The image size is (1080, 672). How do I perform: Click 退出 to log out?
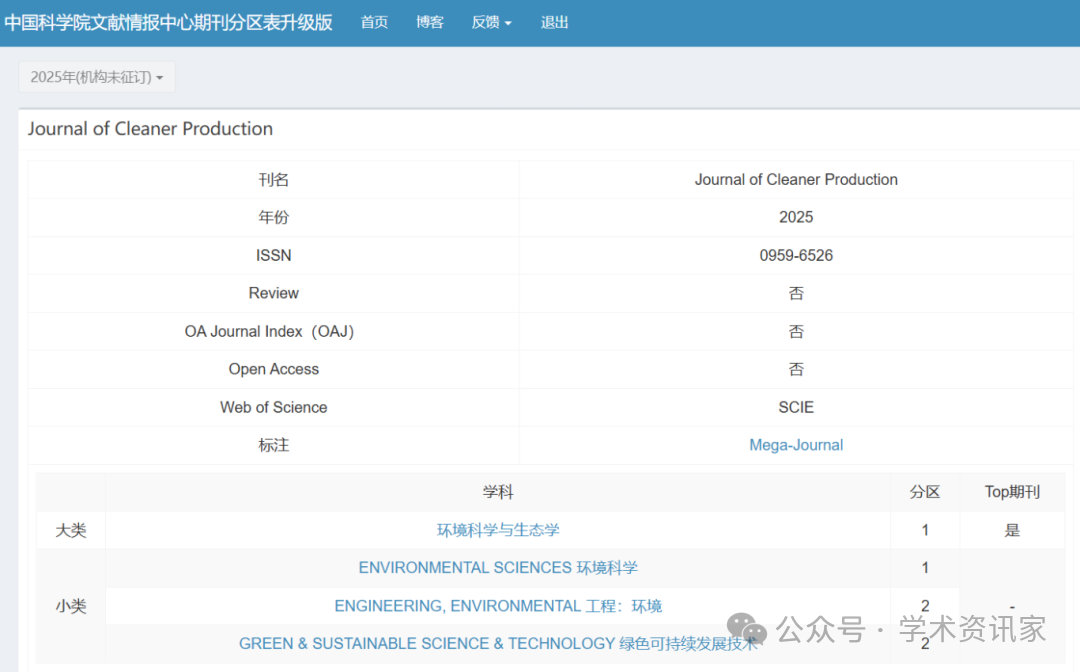click(x=554, y=23)
